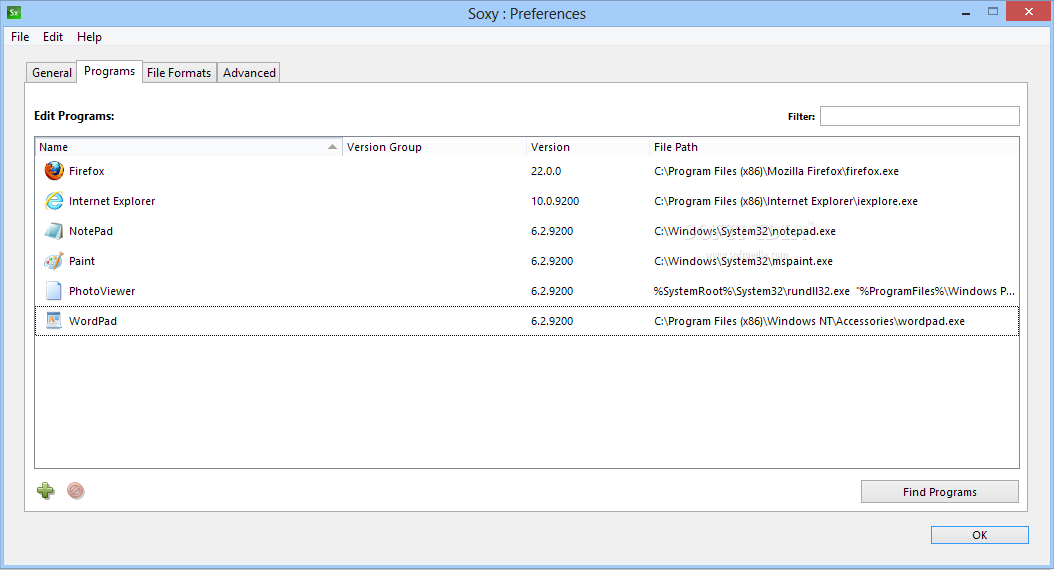
Task: Click the firefox.exe file path
Action: [776, 171]
